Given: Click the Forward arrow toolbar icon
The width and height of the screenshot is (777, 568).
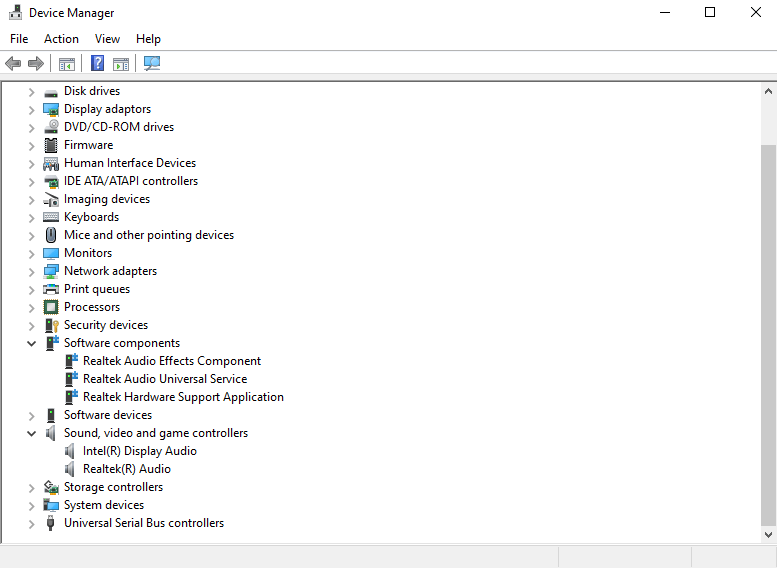Looking at the screenshot, I should point(36,63).
